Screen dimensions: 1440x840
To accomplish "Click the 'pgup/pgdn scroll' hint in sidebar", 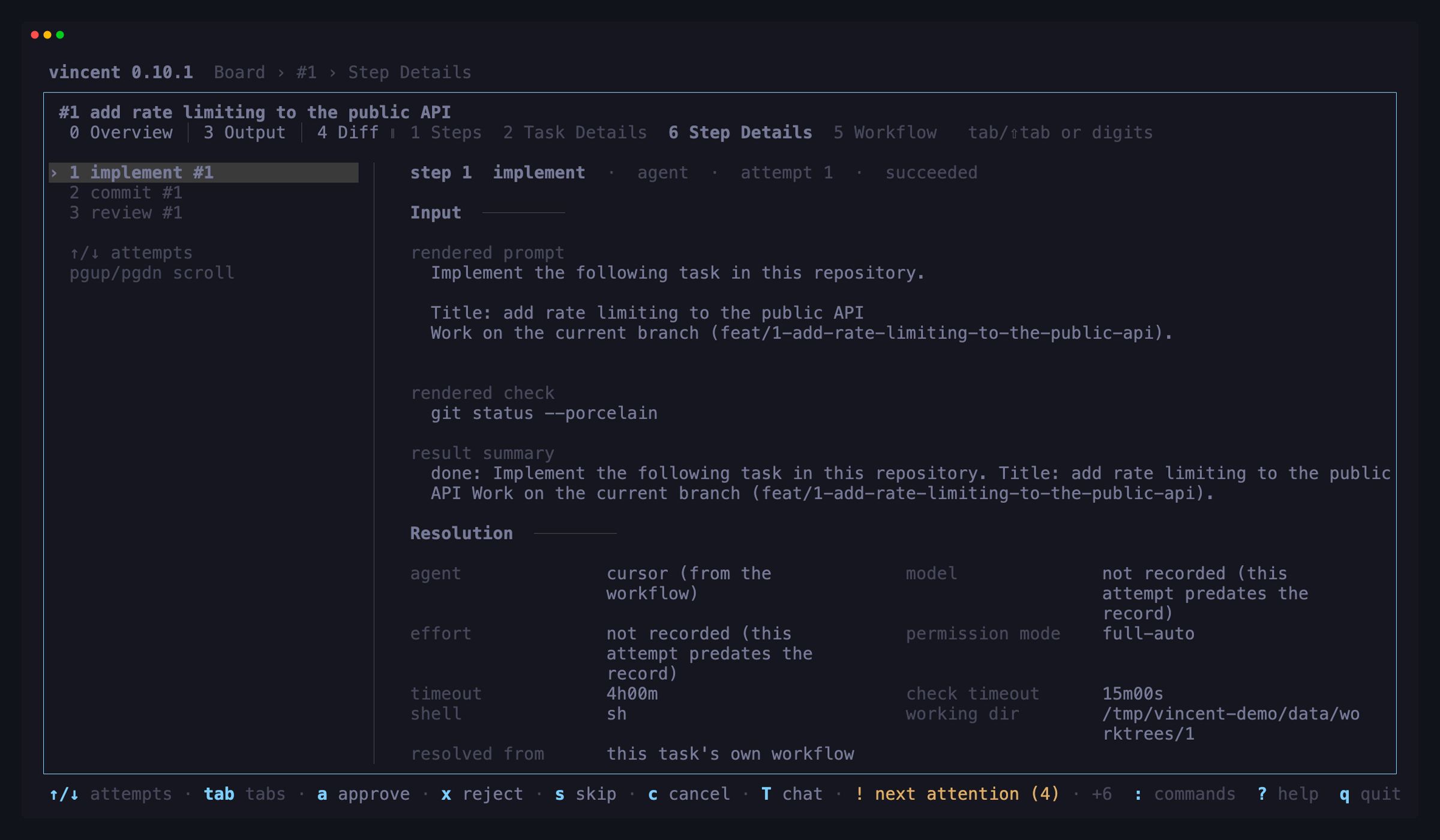I will point(152,273).
